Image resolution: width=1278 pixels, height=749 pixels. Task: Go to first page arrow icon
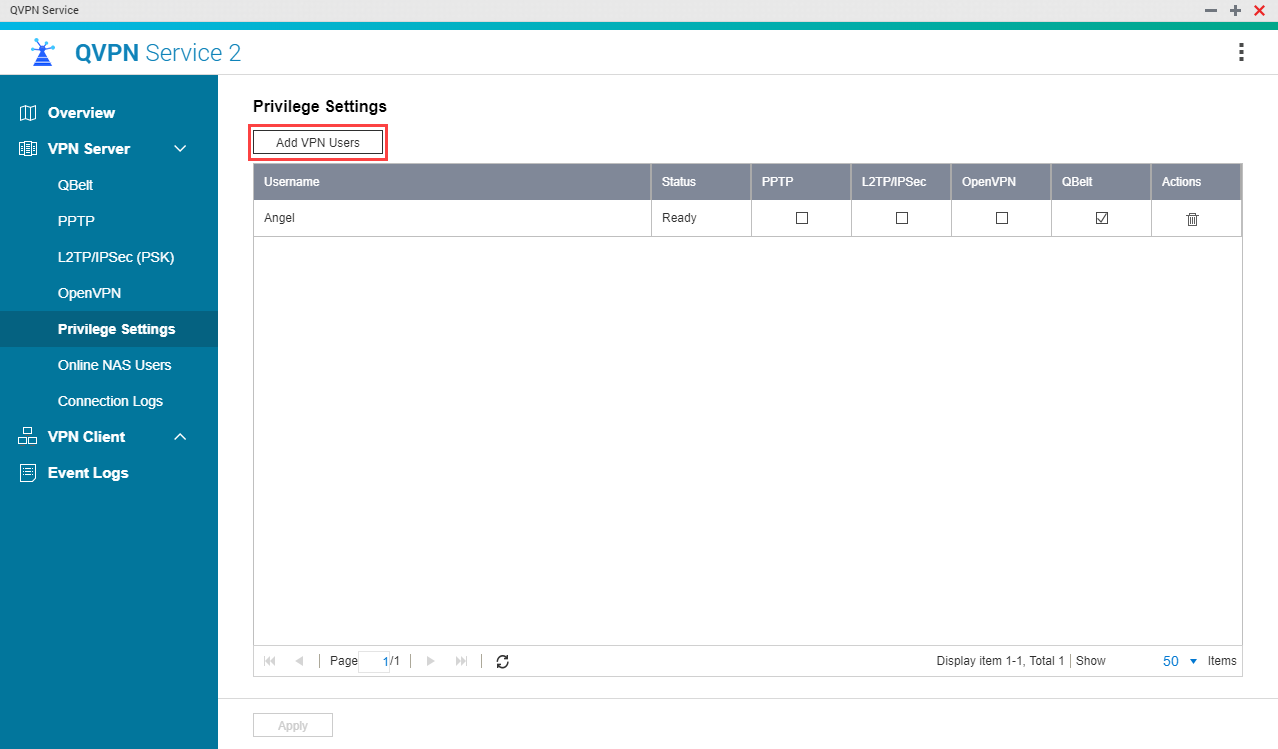pos(269,661)
